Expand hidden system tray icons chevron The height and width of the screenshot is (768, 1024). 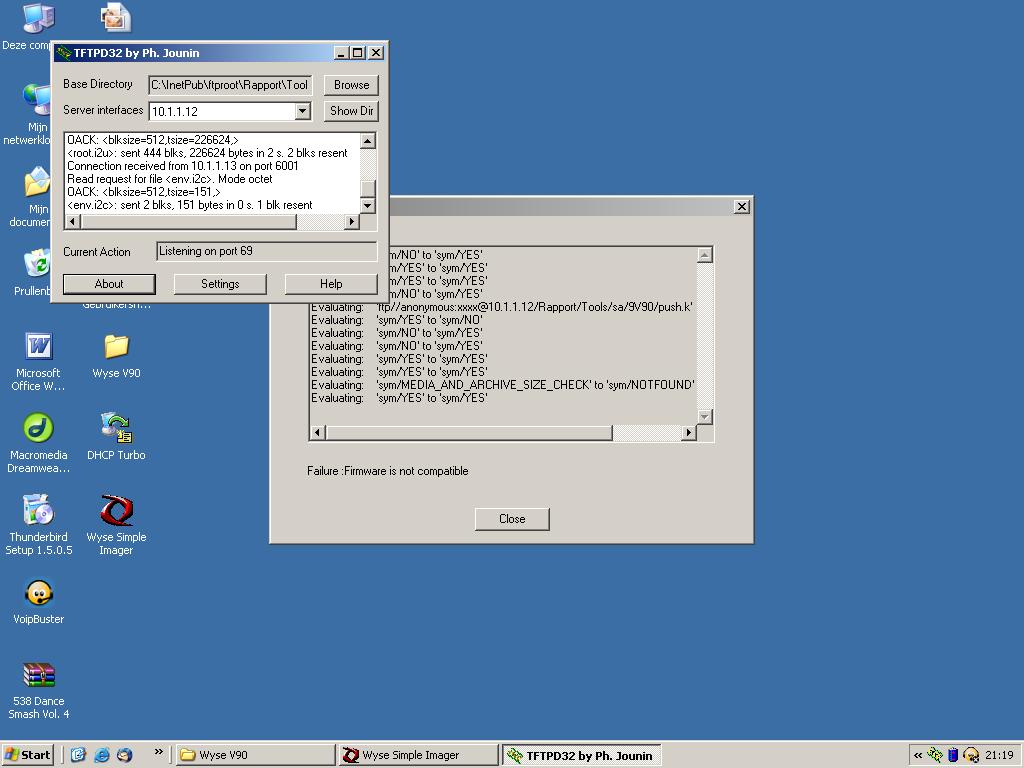(x=918, y=755)
